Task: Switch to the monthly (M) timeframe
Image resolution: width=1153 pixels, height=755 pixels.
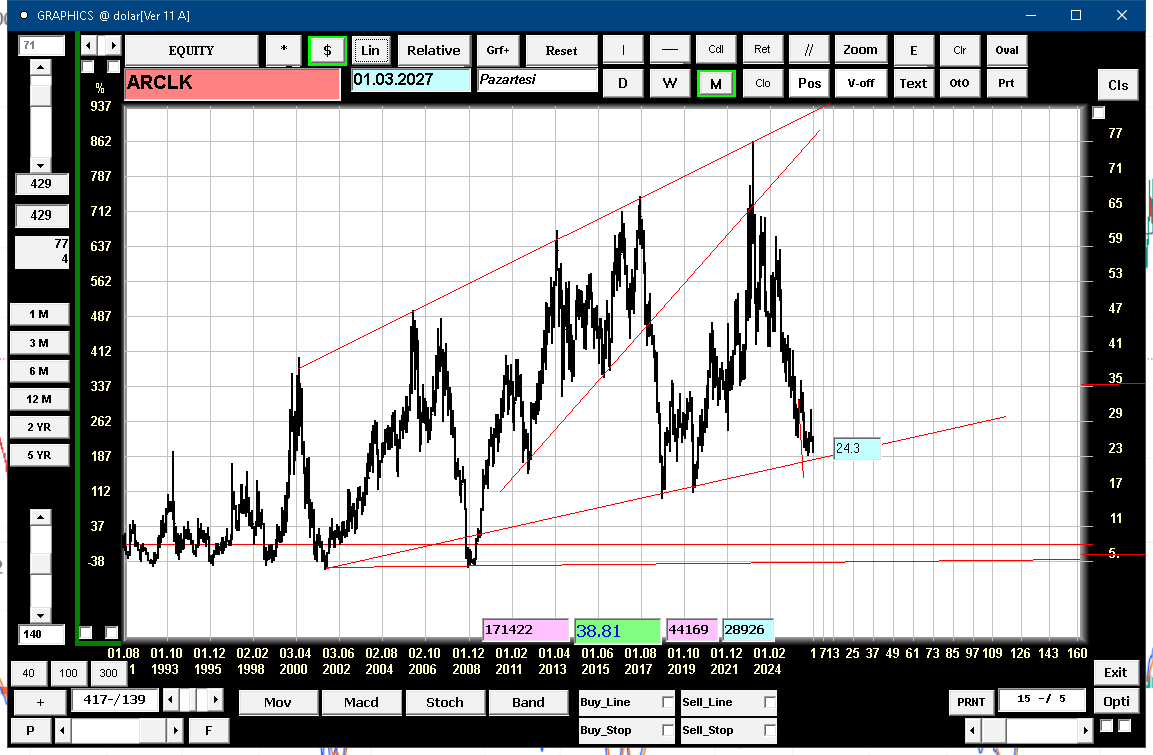Action: pyautogui.click(x=715, y=84)
